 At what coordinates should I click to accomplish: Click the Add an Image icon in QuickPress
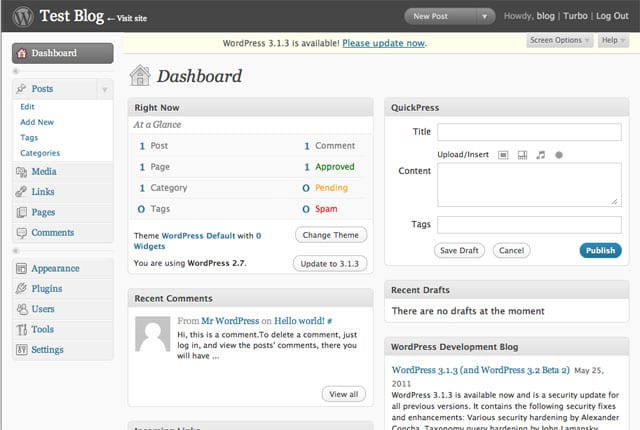(x=503, y=155)
